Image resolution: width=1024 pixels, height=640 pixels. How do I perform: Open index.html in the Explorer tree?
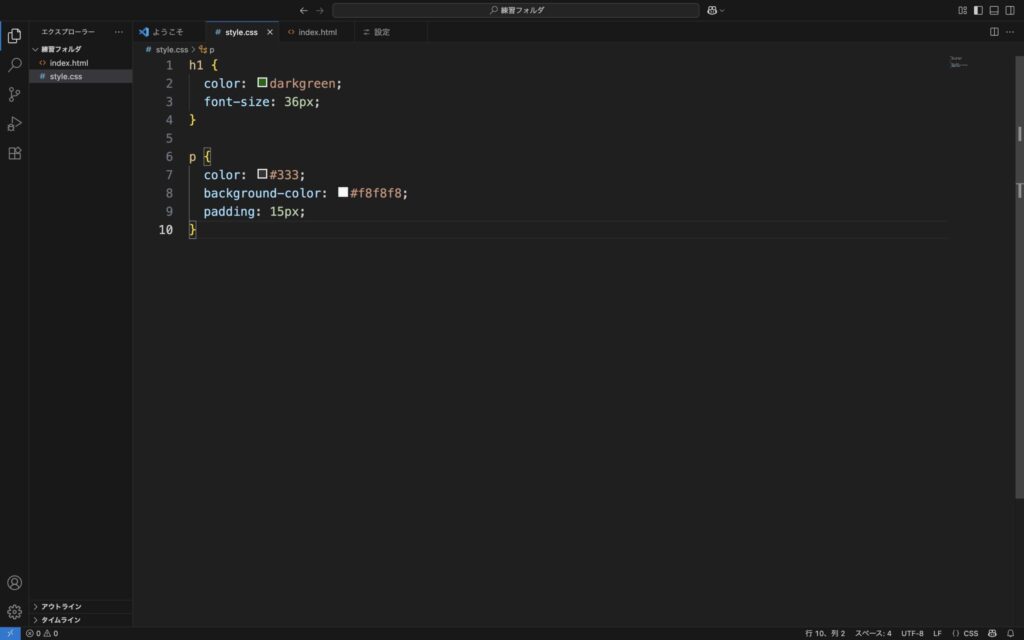[x=80, y=63]
